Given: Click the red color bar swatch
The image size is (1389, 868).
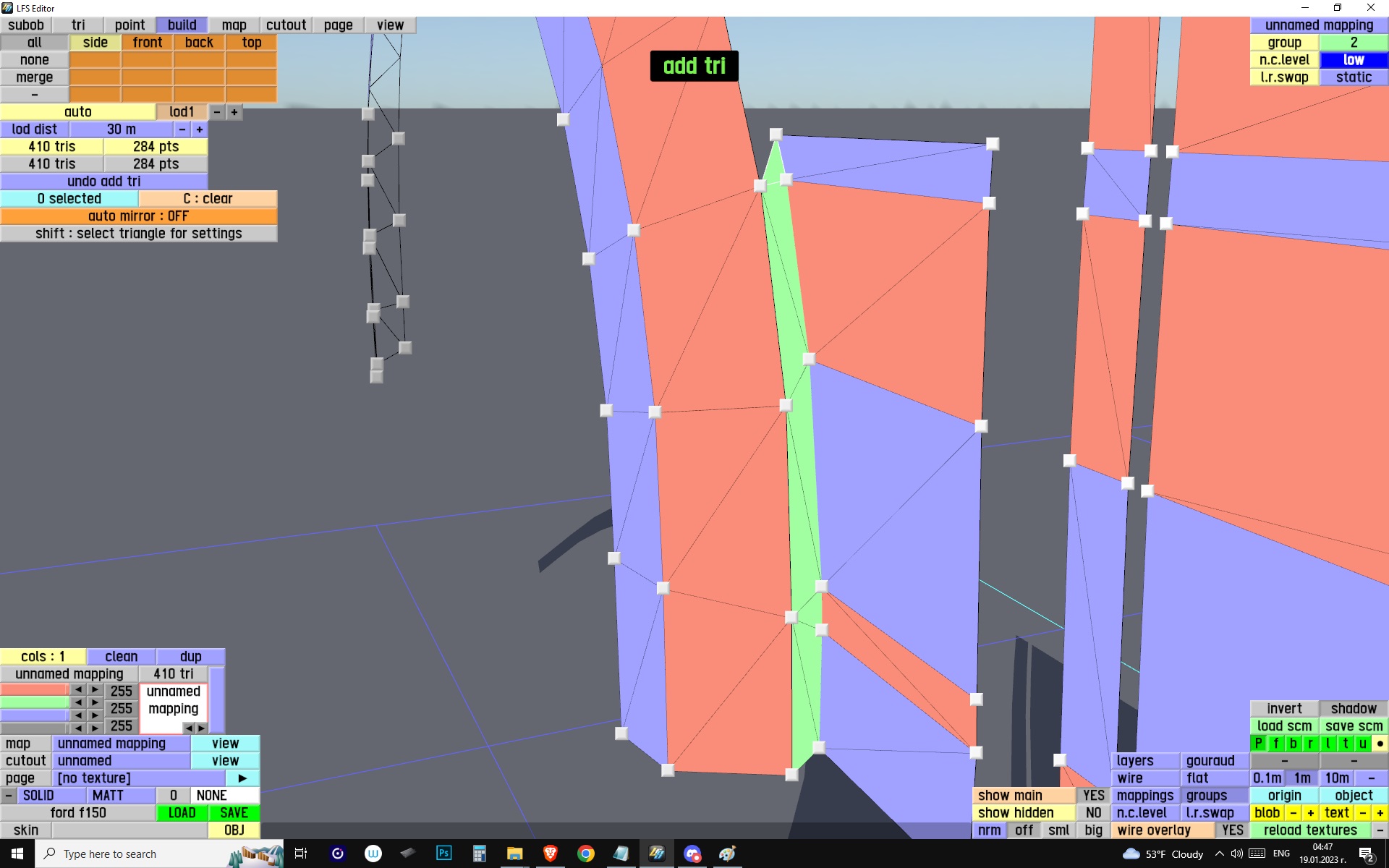Looking at the screenshot, I should pyautogui.click(x=34, y=690).
